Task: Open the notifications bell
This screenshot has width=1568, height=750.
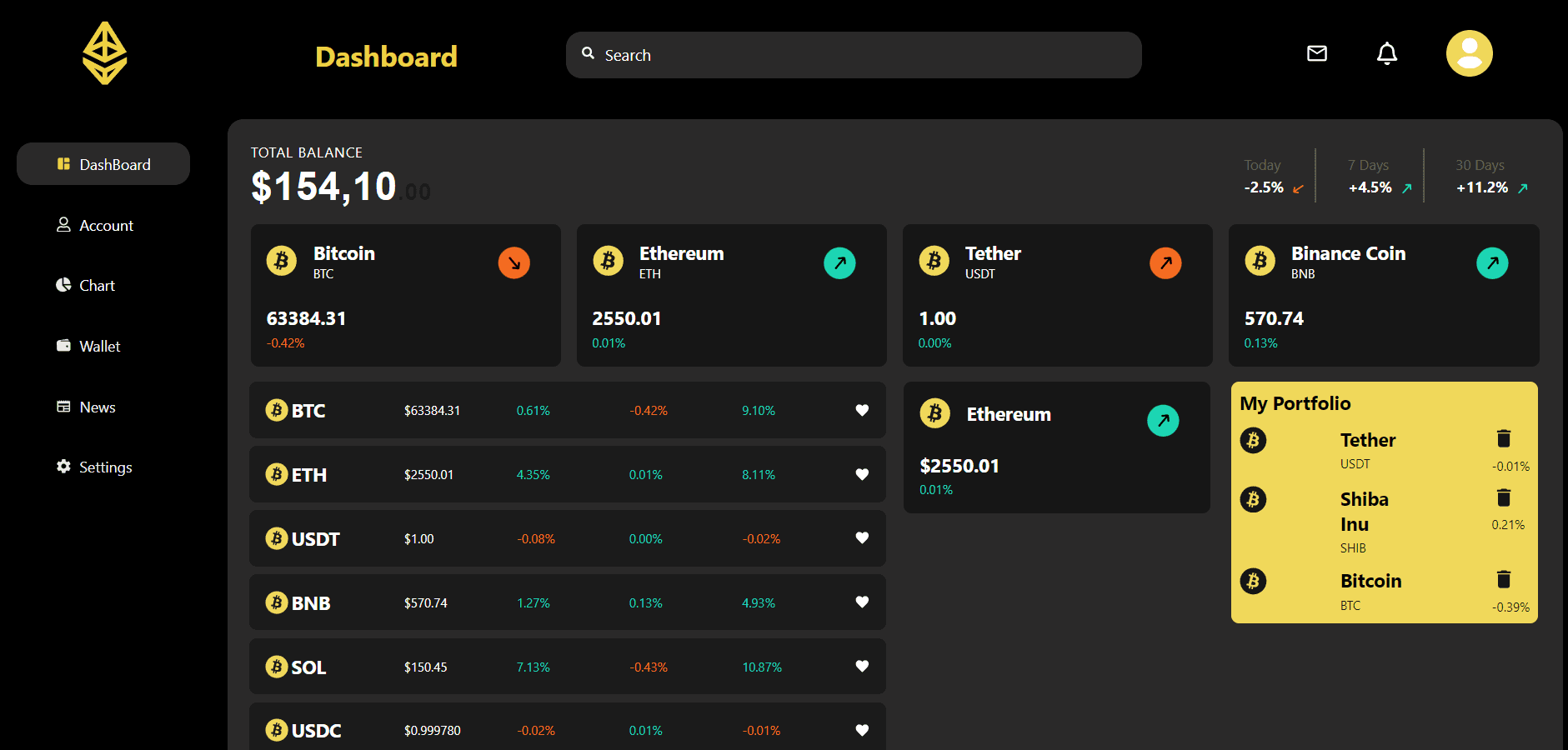Action: click(x=1387, y=53)
